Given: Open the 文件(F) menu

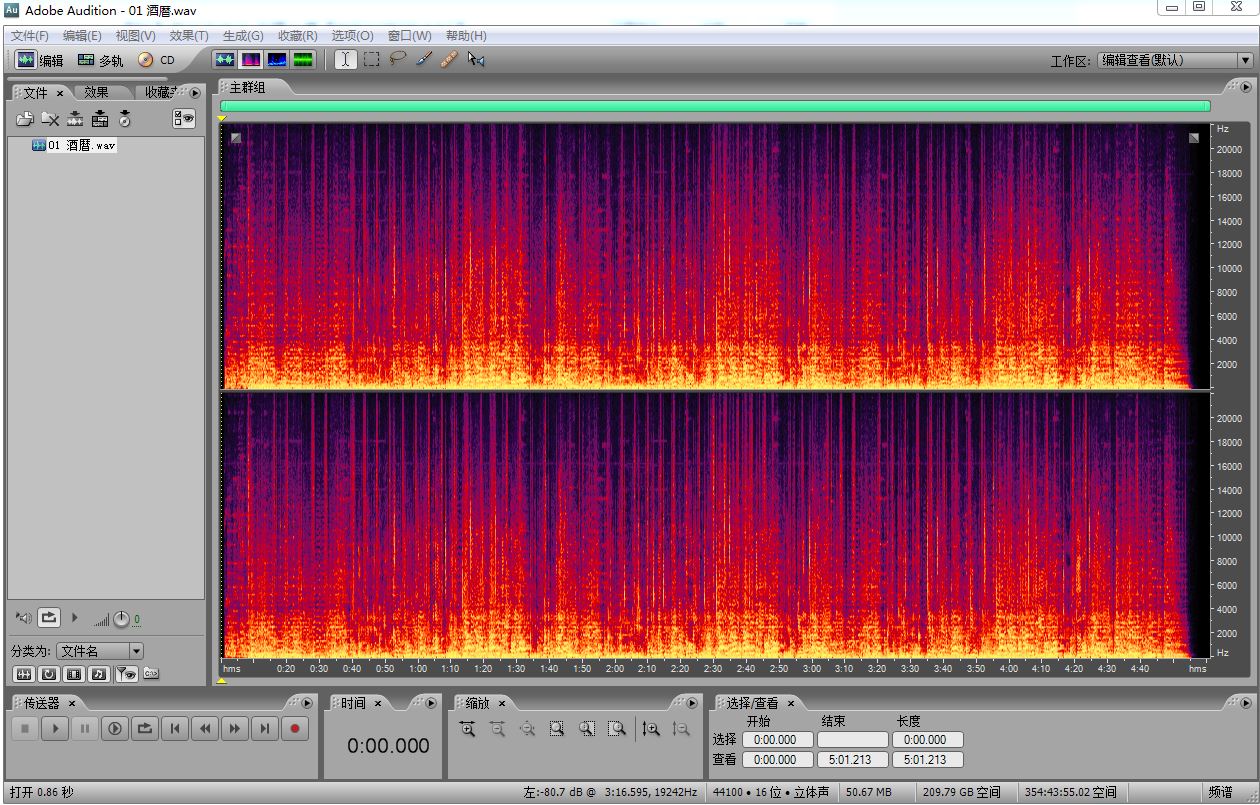Looking at the screenshot, I should click(x=30, y=35).
